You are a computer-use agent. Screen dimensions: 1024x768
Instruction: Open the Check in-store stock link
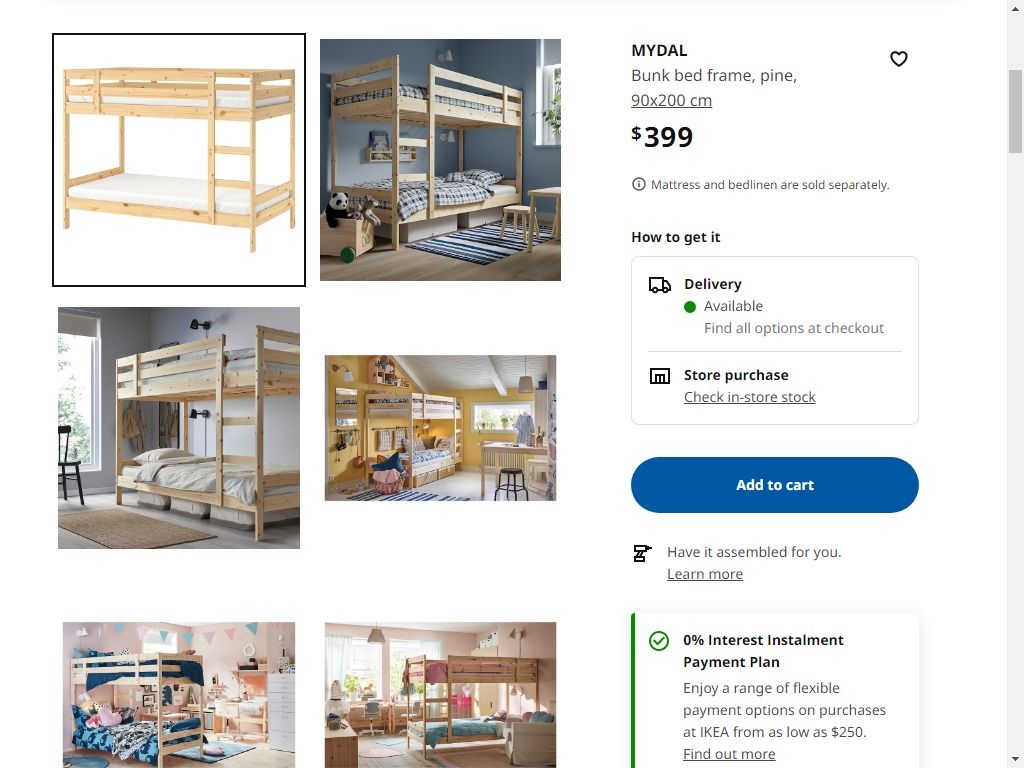click(x=750, y=396)
